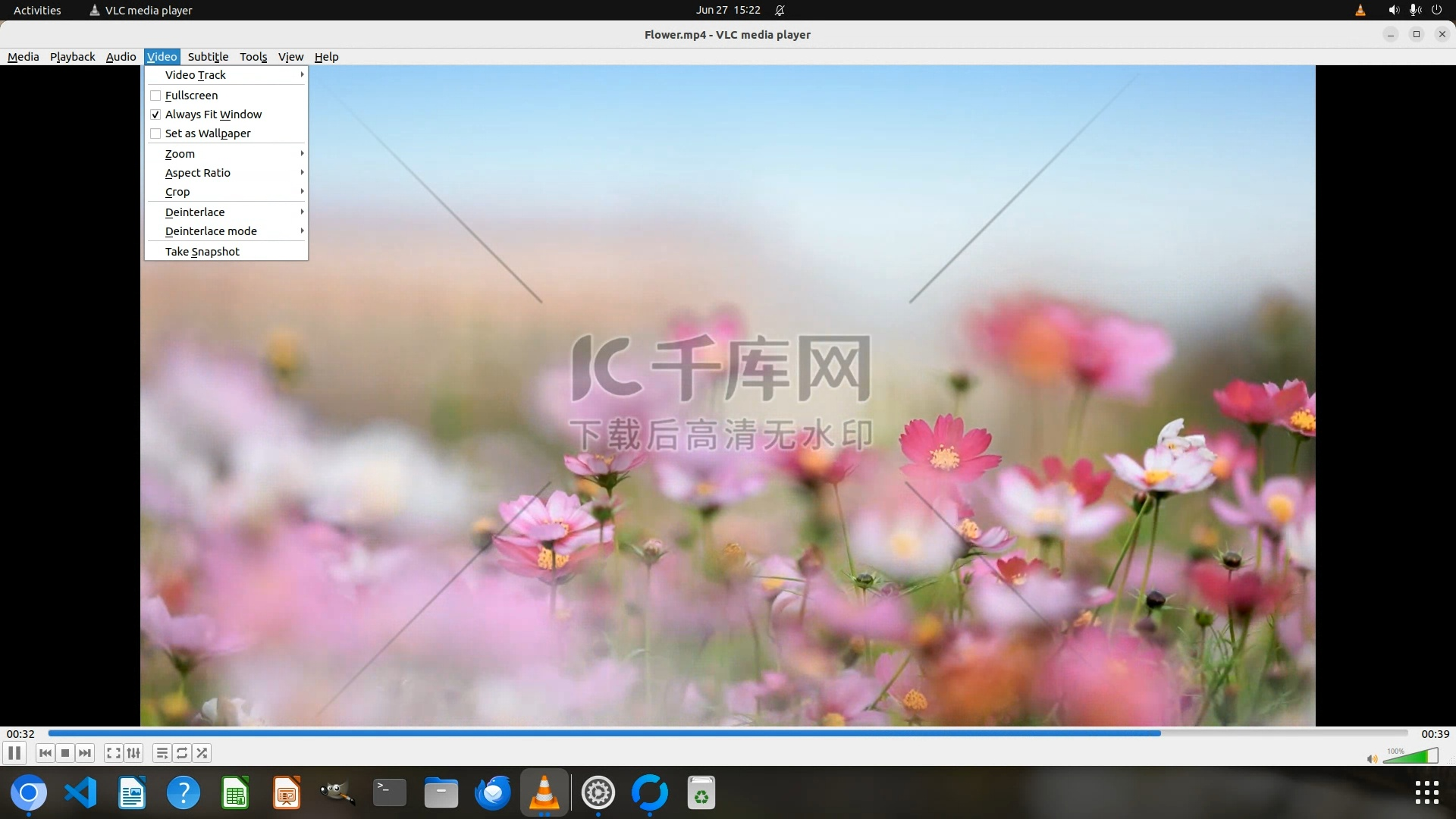Check the Fullscreen checkbox in the Video menu
This screenshot has width=1456, height=819.
click(x=155, y=96)
